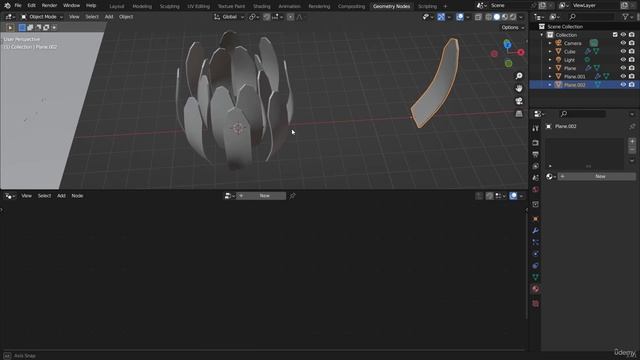Open node editor type dropdown
Viewport: 640px width, 360px height.
point(11,196)
